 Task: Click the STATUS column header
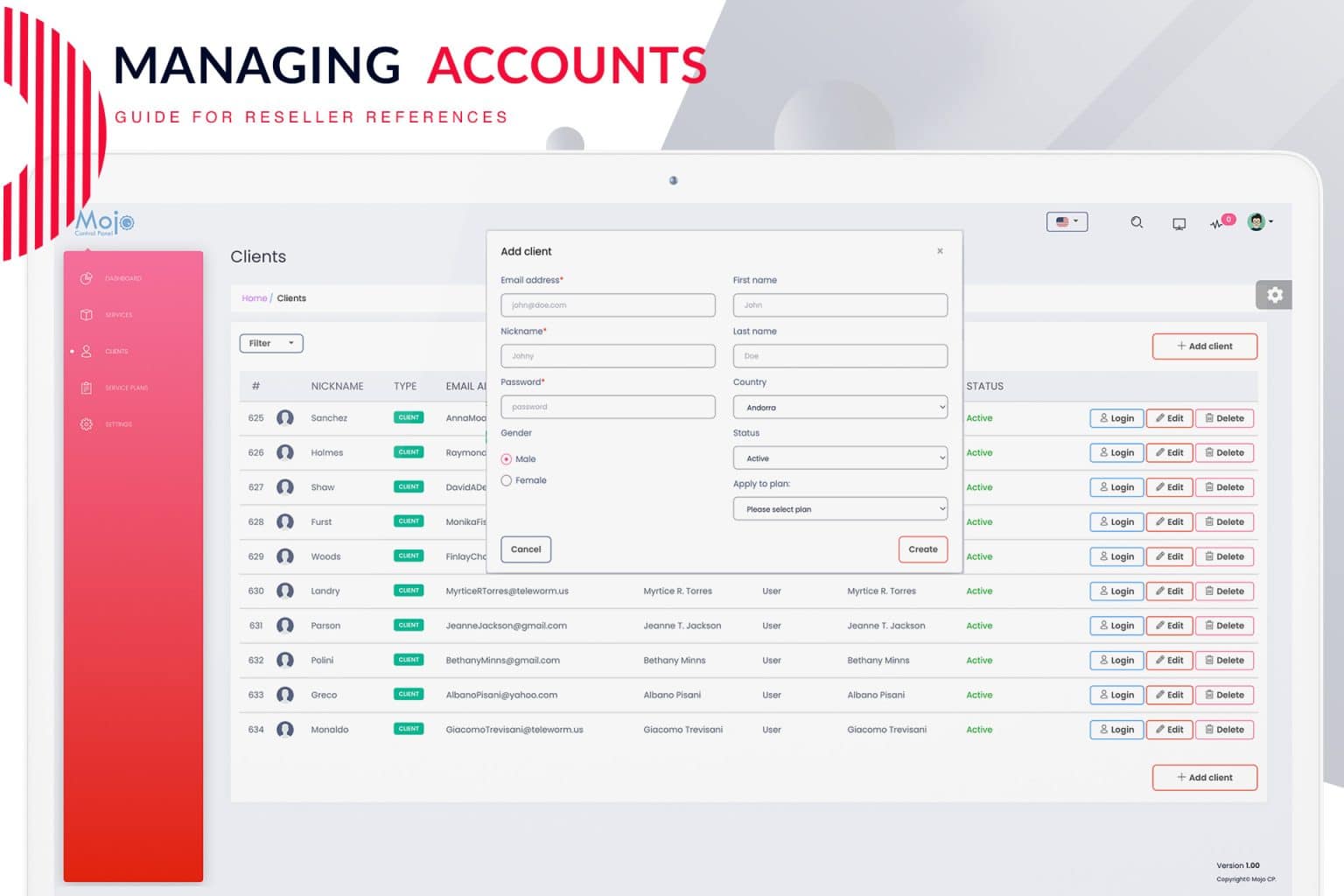tap(984, 387)
